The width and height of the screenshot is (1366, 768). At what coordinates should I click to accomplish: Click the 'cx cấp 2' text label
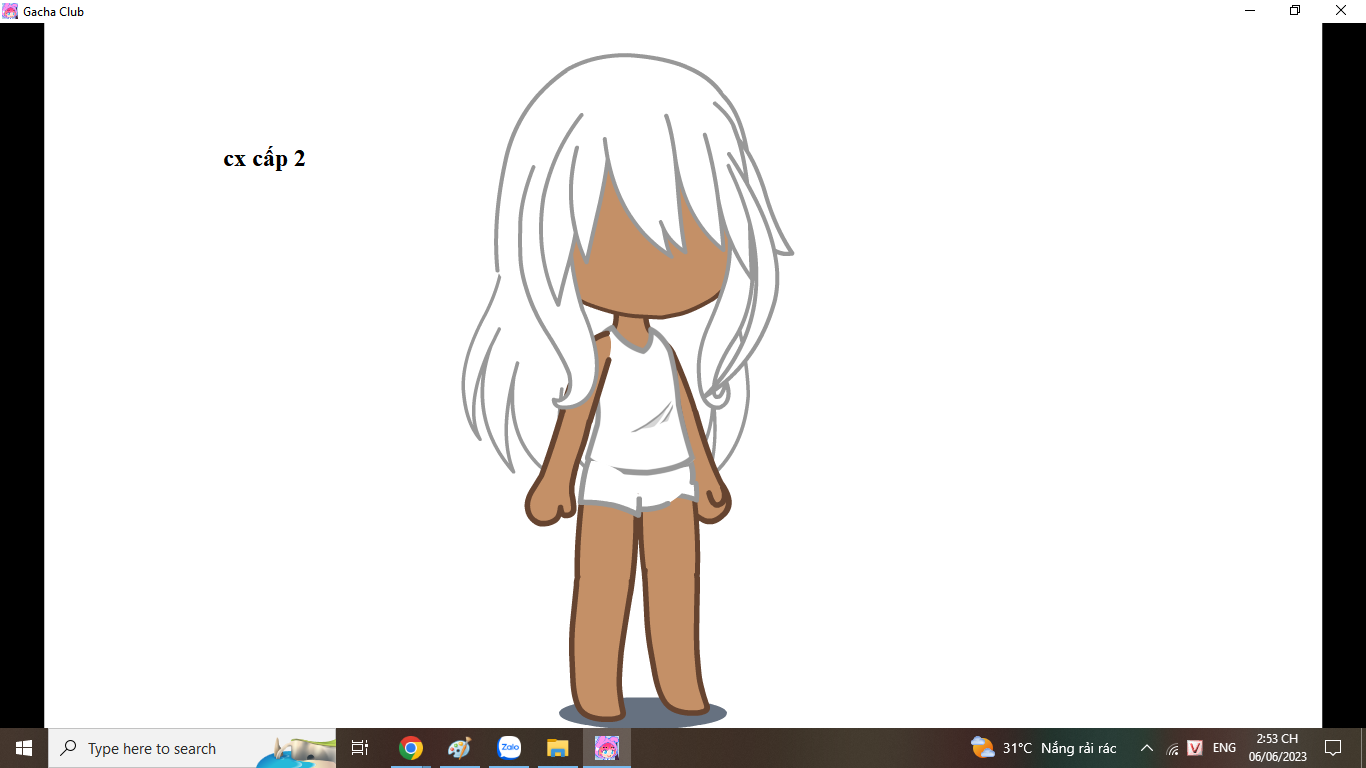[x=264, y=159]
